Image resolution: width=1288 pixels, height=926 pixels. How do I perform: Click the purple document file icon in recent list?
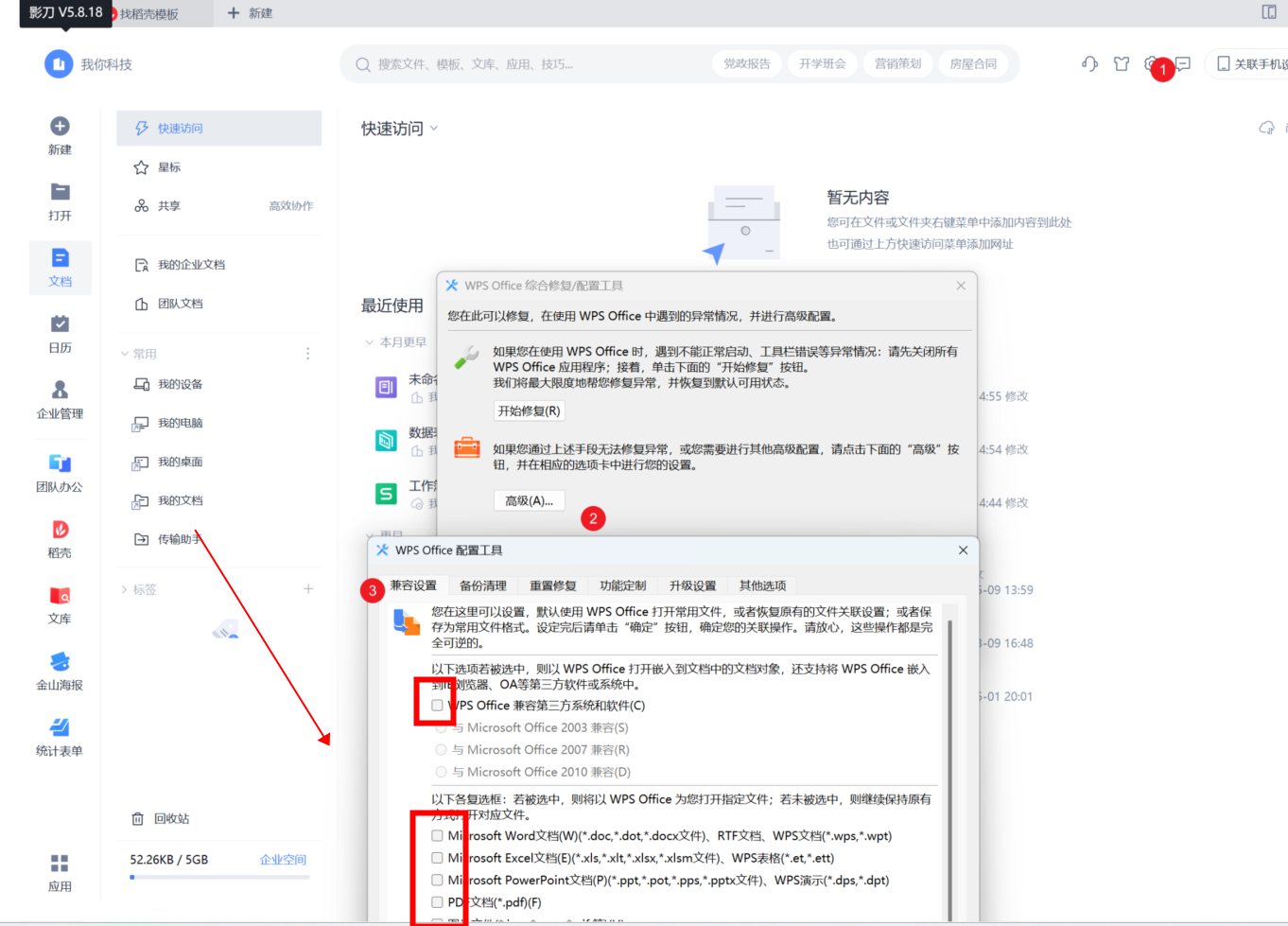(x=386, y=387)
